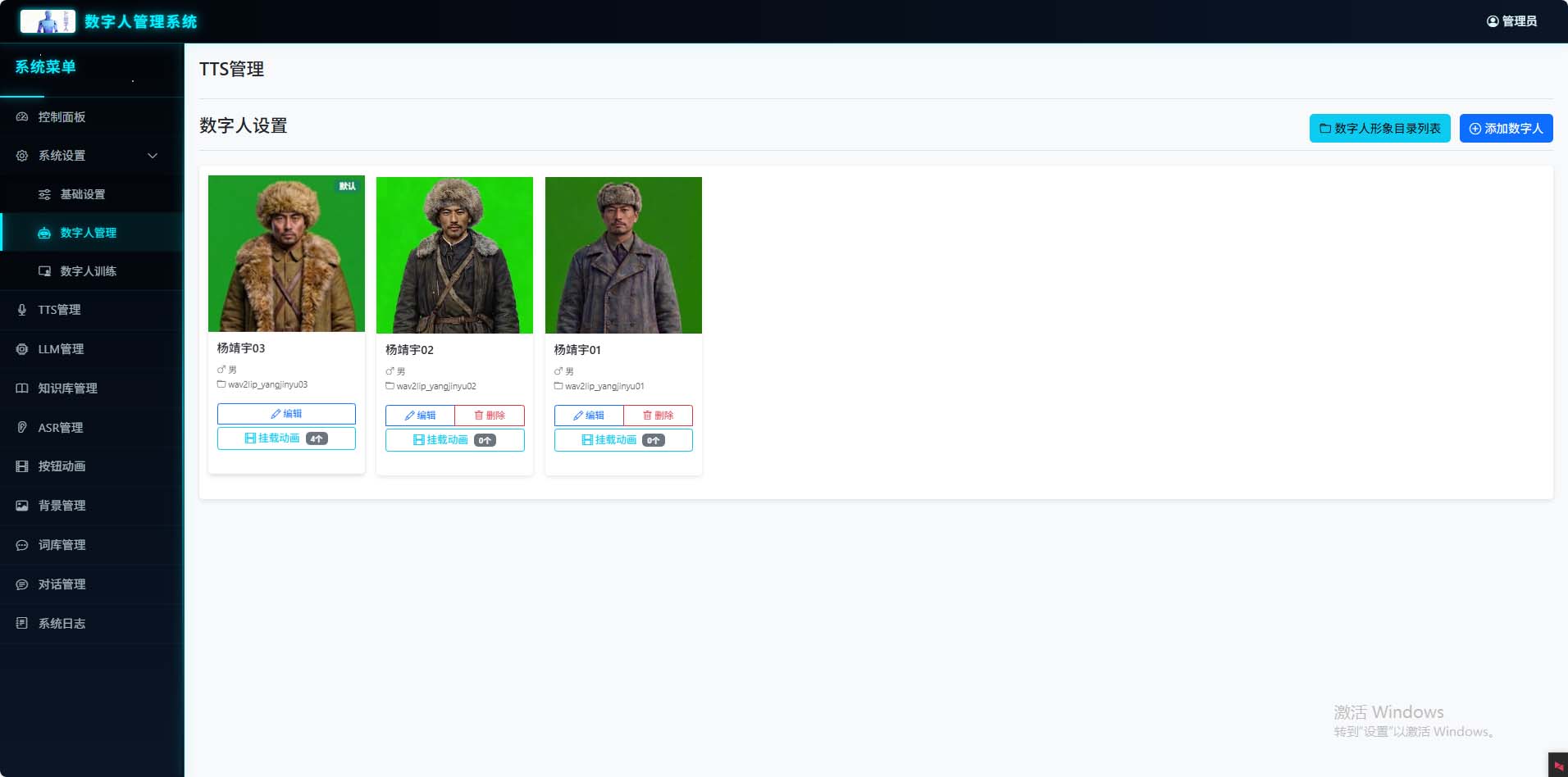Click the 数字人管理 robot icon
Image resolution: width=1568 pixels, height=777 pixels.
click(44, 234)
